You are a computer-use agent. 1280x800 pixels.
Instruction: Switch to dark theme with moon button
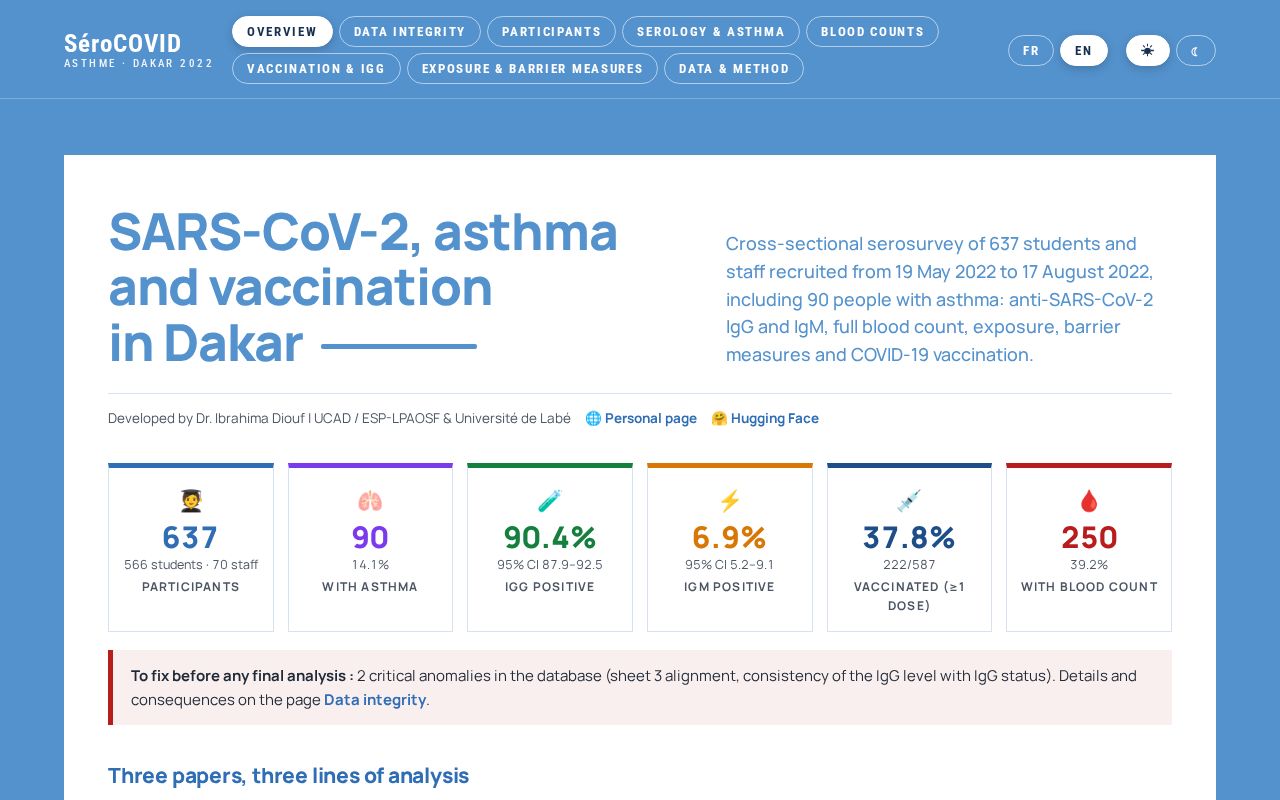click(x=1196, y=50)
